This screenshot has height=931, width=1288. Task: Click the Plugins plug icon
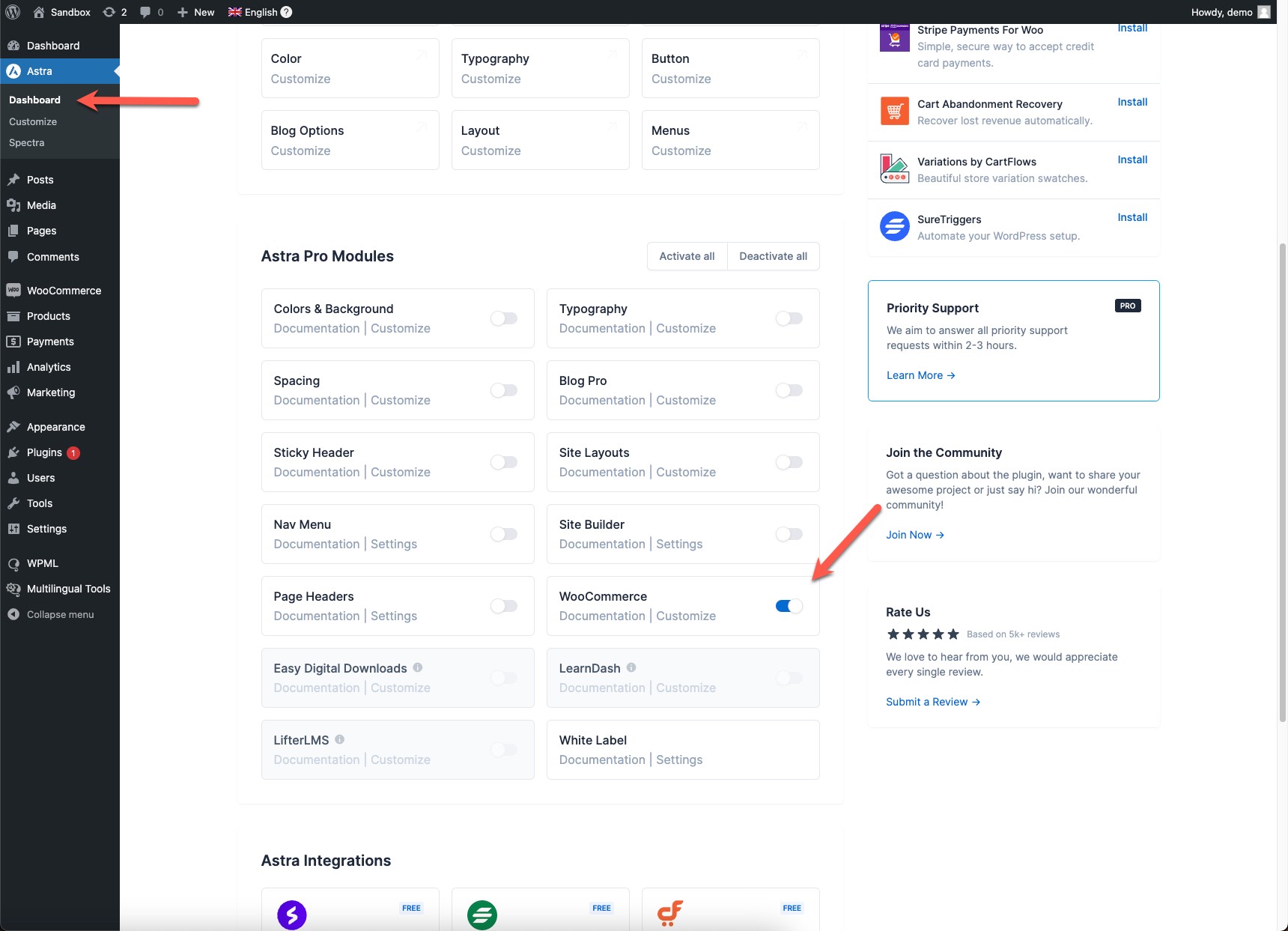click(13, 452)
